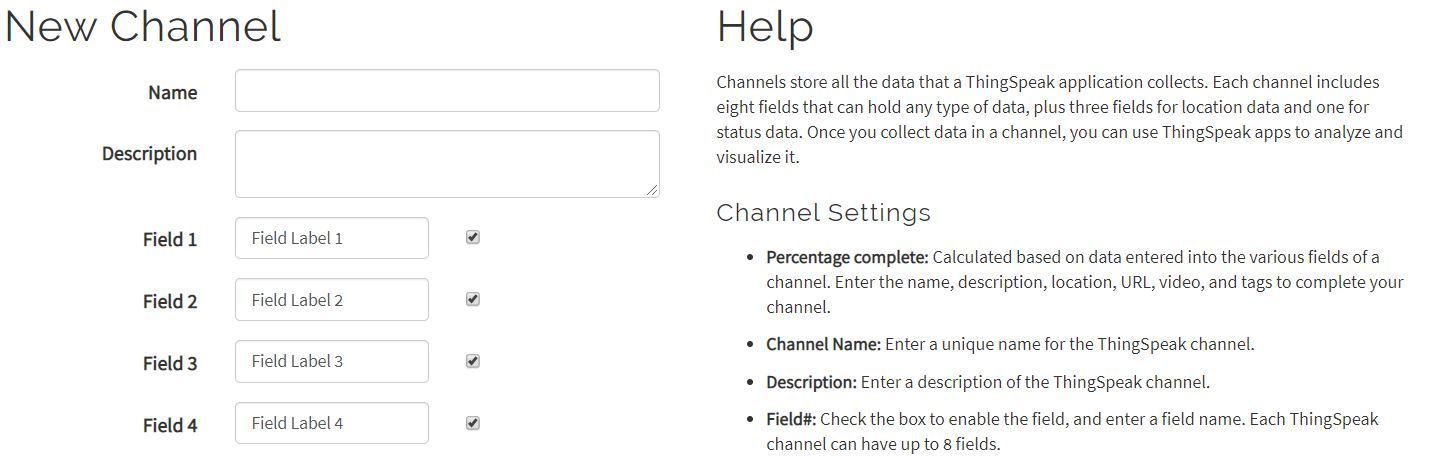Click the 'Description' form label

150,153
